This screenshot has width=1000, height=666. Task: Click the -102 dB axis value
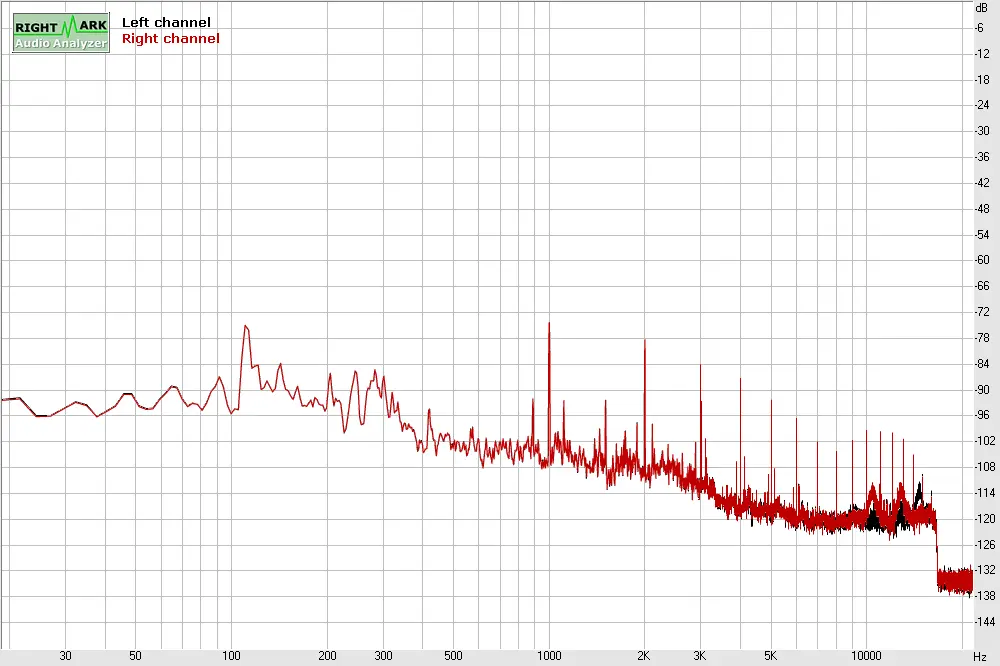(x=985, y=441)
